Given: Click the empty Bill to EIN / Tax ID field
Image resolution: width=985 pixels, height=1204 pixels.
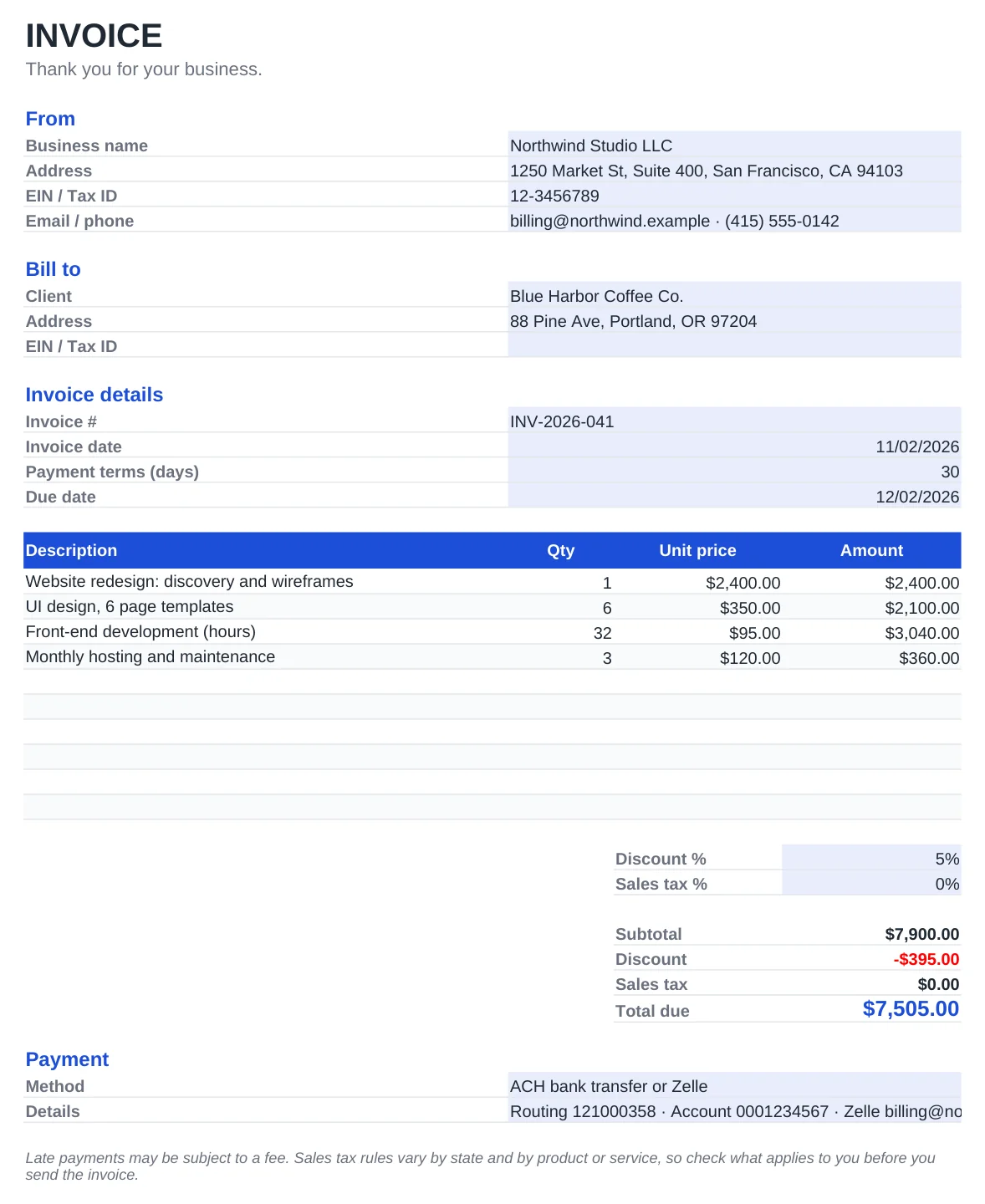Looking at the screenshot, I should [x=734, y=344].
